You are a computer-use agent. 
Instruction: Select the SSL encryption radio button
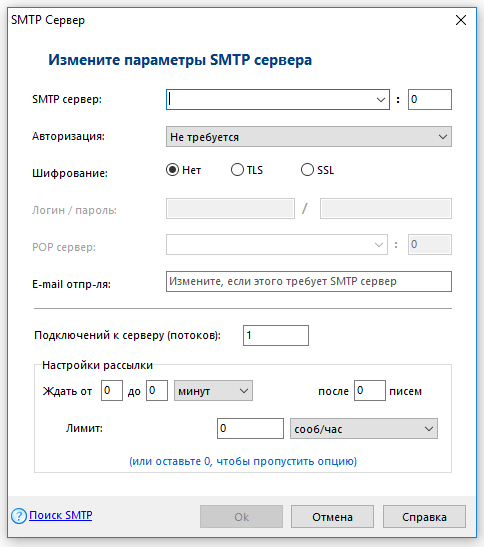(x=307, y=170)
